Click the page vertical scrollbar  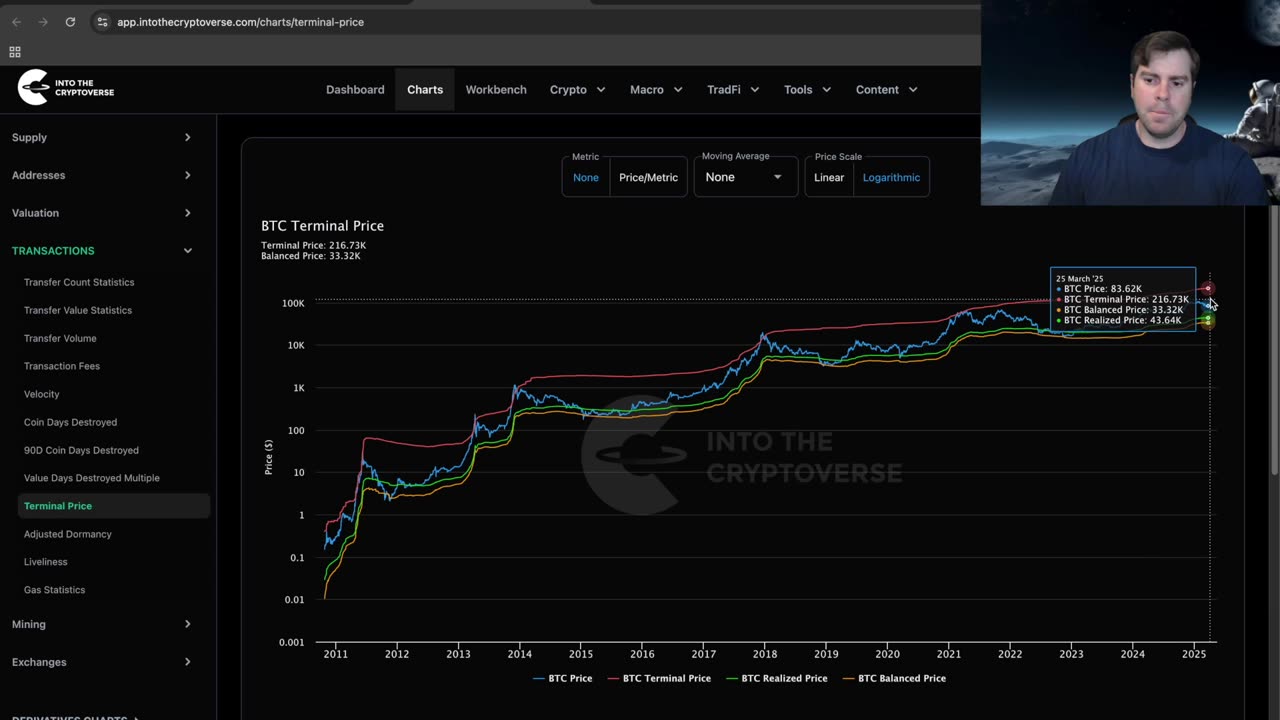[x=1274, y=340]
